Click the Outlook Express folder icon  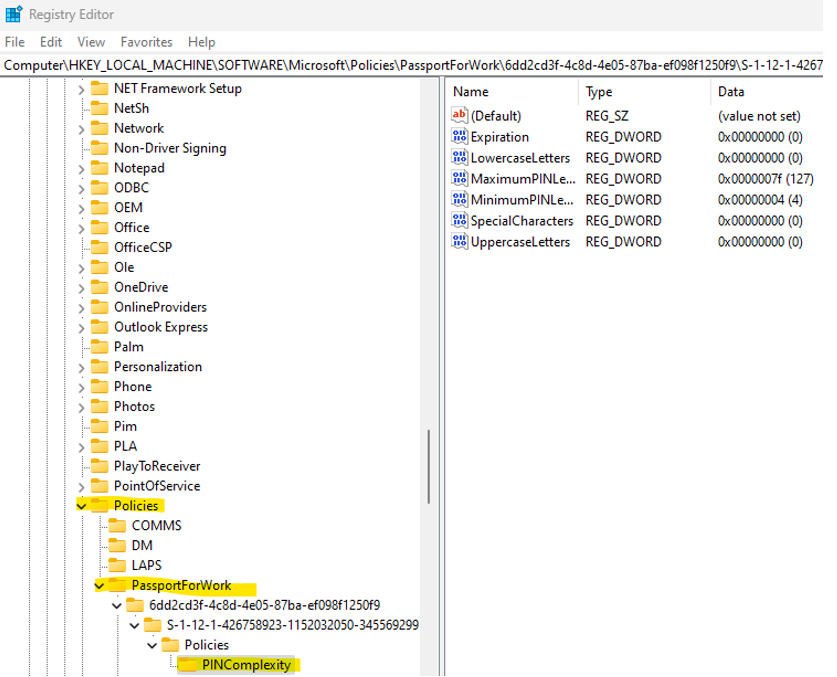[x=99, y=327]
